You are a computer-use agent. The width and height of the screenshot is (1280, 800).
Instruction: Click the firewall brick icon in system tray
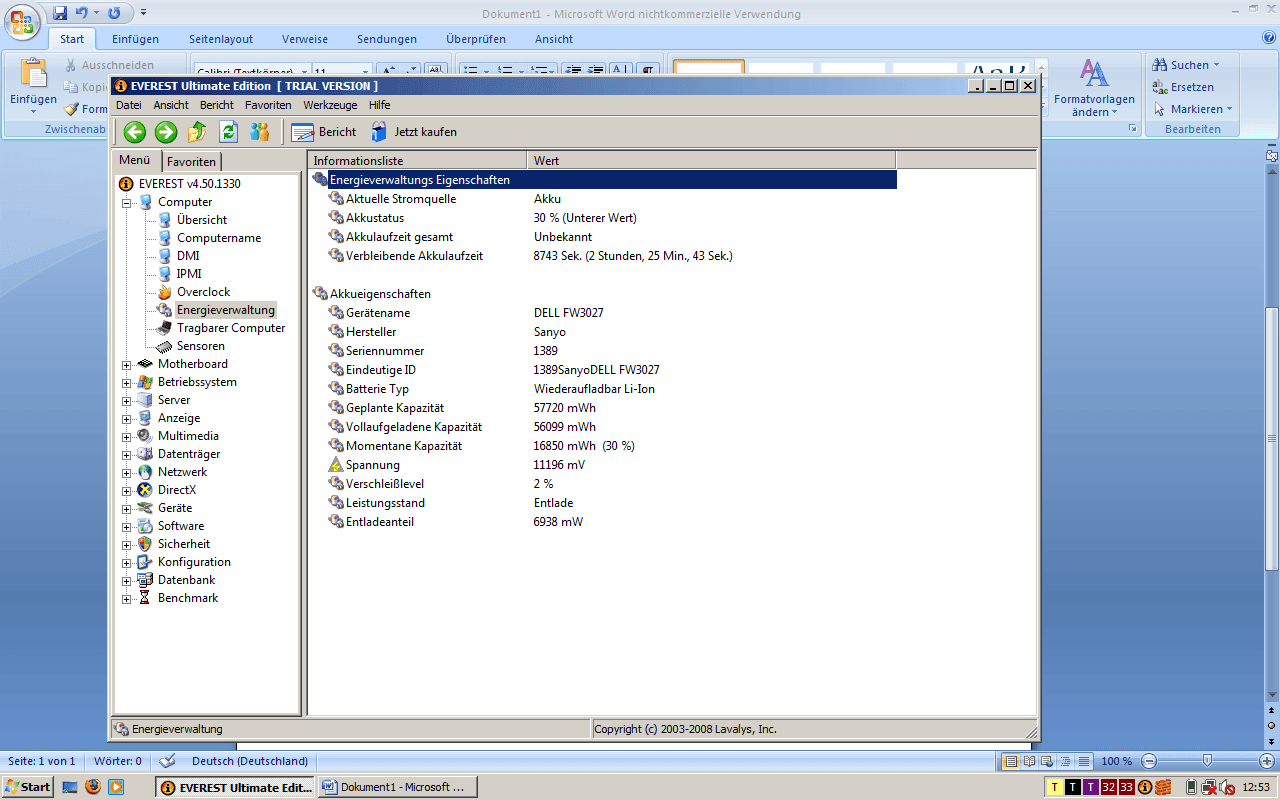pyautogui.click(x=1165, y=787)
